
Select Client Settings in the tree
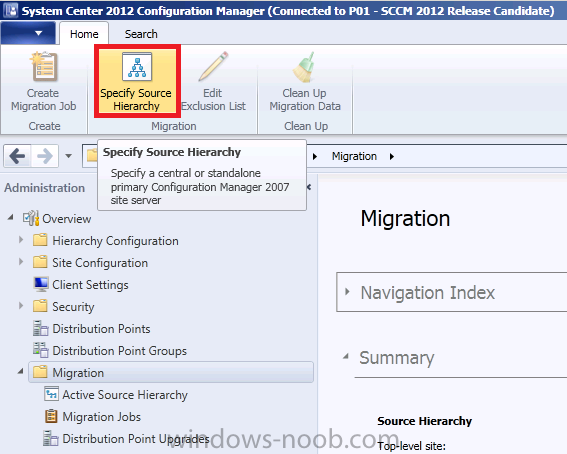[90, 285]
